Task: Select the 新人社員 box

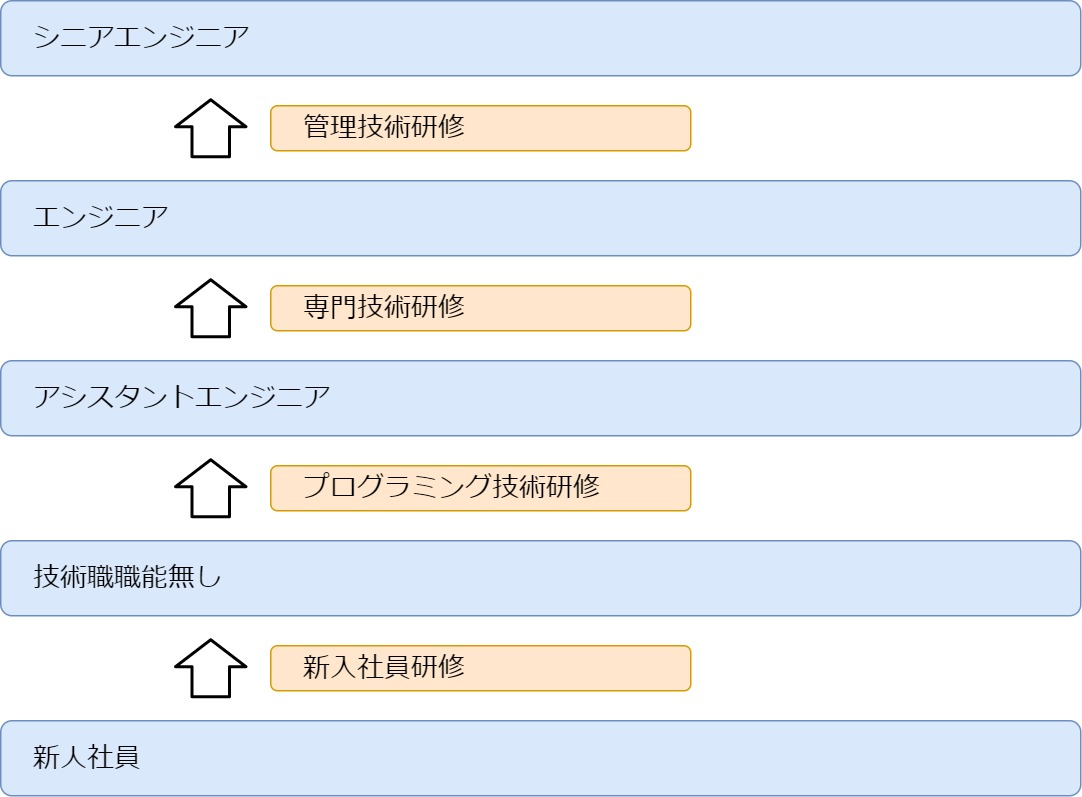Action: [x=540, y=758]
